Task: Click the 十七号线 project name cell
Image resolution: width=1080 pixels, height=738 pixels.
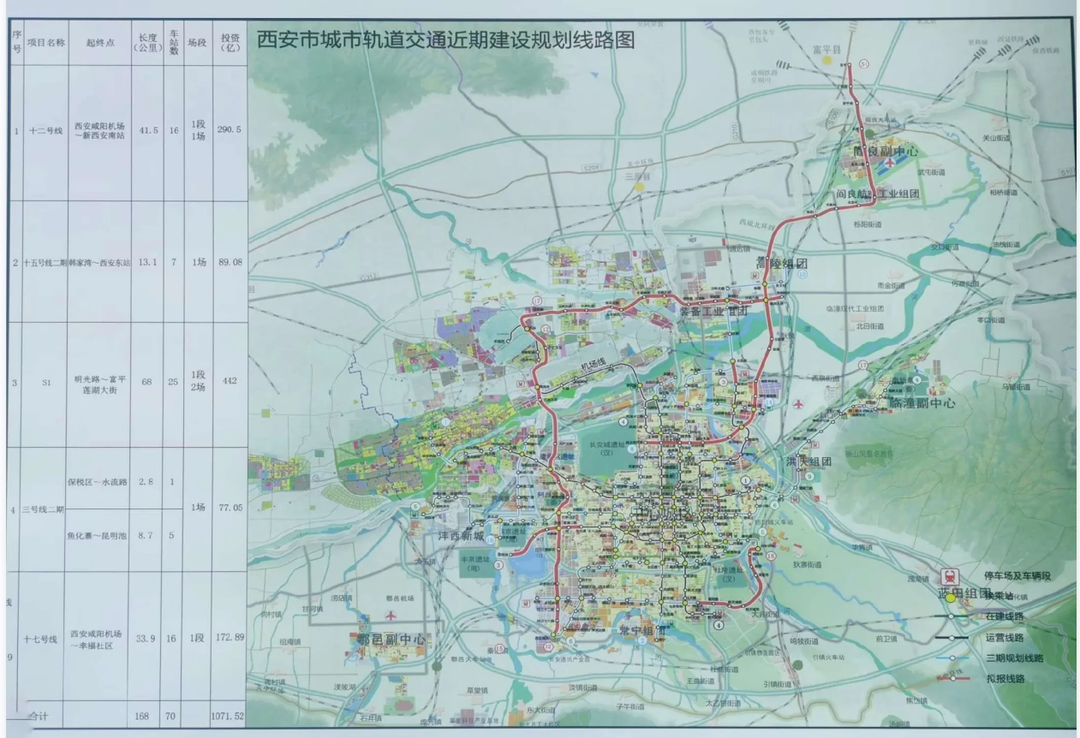Action: [40, 640]
